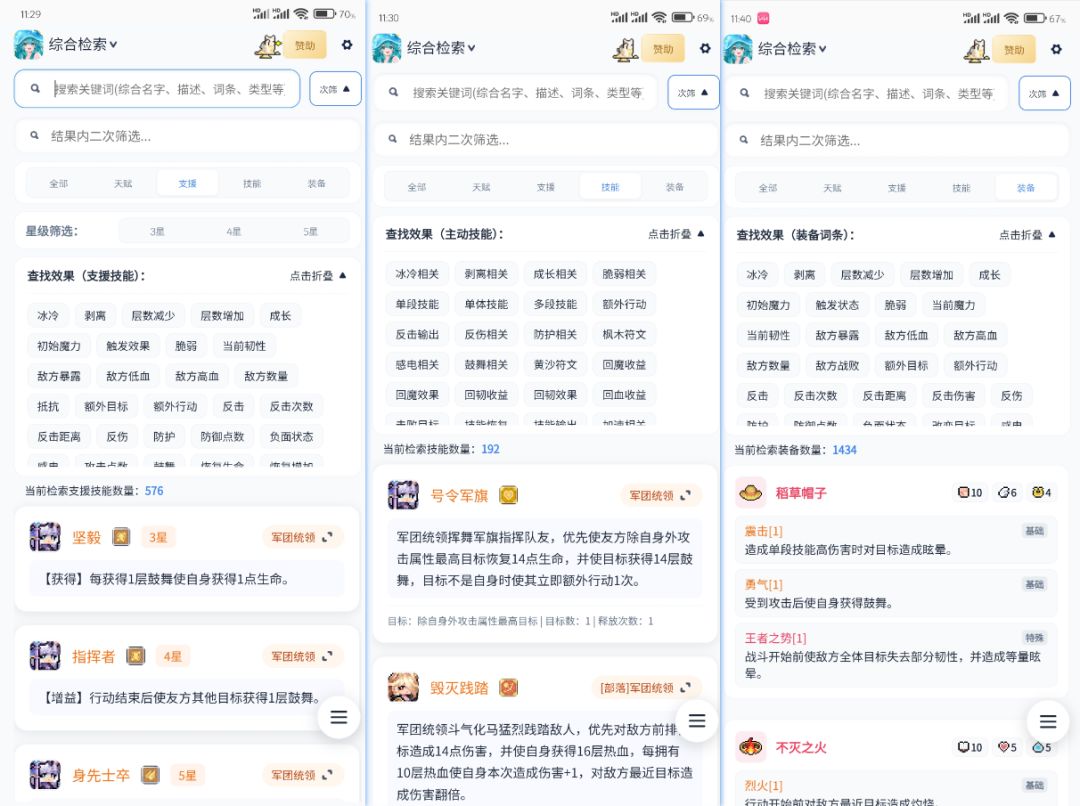Tap the magnifier in 11:40 结果内二次筛选 bar
The height and width of the screenshot is (806, 1080).
pyautogui.click(x=744, y=140)
